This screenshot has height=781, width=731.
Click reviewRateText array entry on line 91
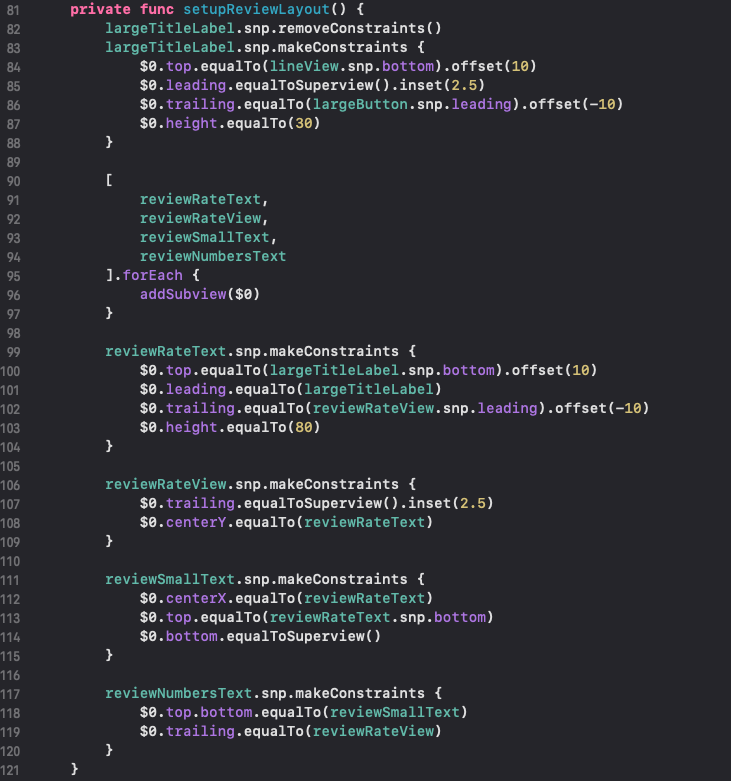coord(200,199)
